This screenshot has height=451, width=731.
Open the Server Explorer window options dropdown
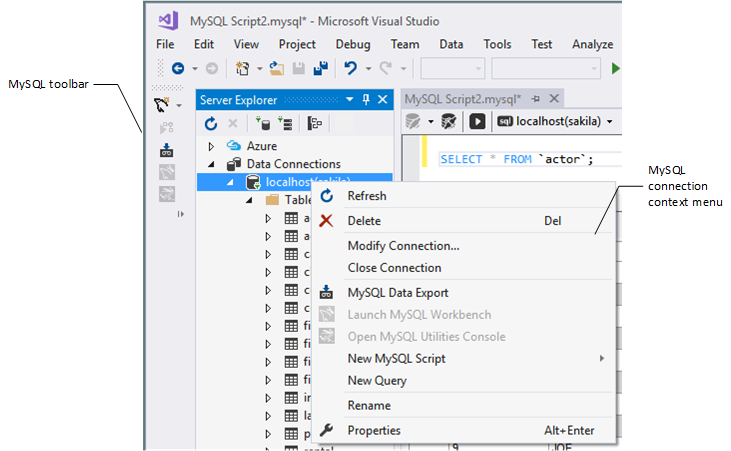350,99
